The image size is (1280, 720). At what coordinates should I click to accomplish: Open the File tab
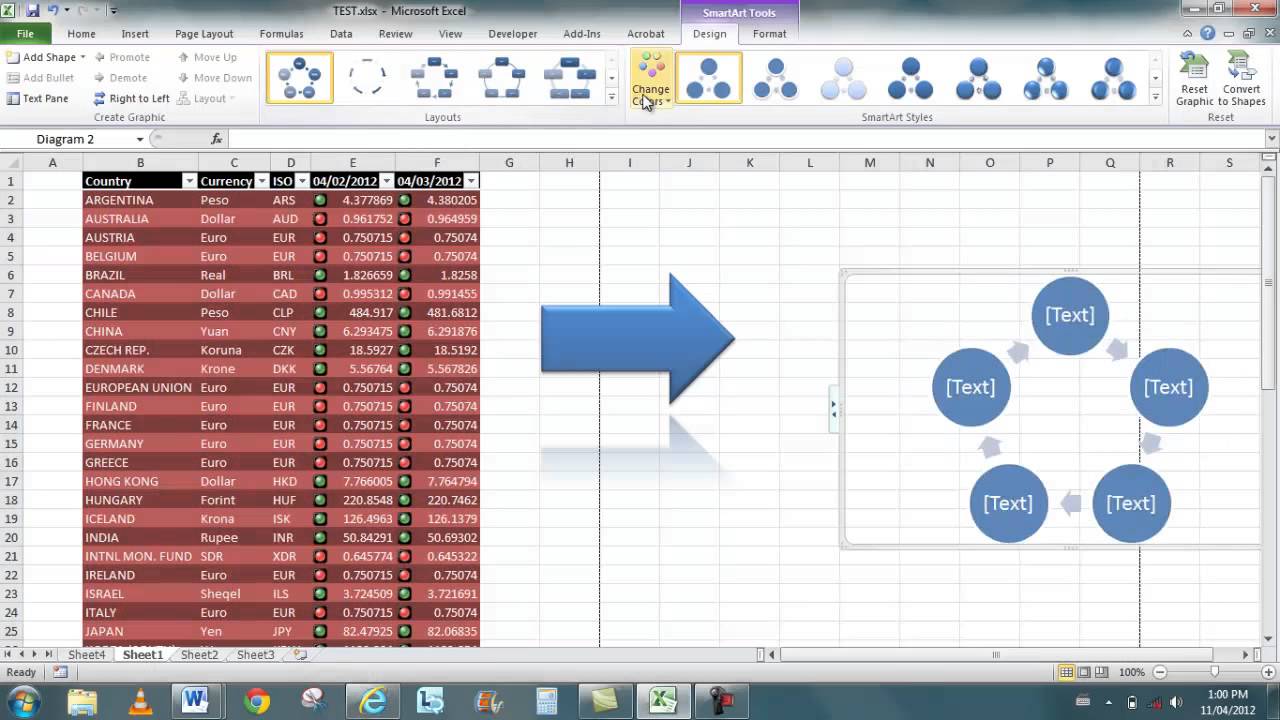(24, 33)
